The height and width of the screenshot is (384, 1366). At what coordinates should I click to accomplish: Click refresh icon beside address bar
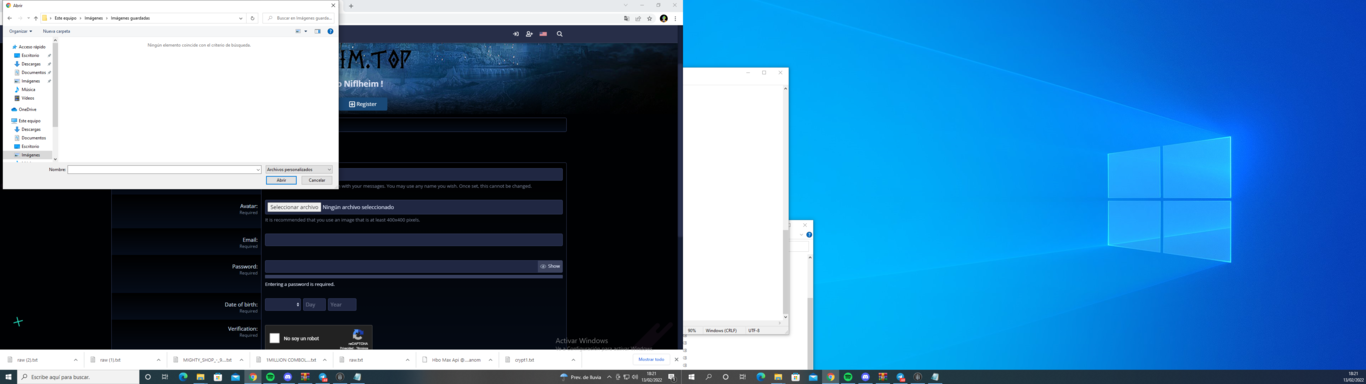(252, 18)
